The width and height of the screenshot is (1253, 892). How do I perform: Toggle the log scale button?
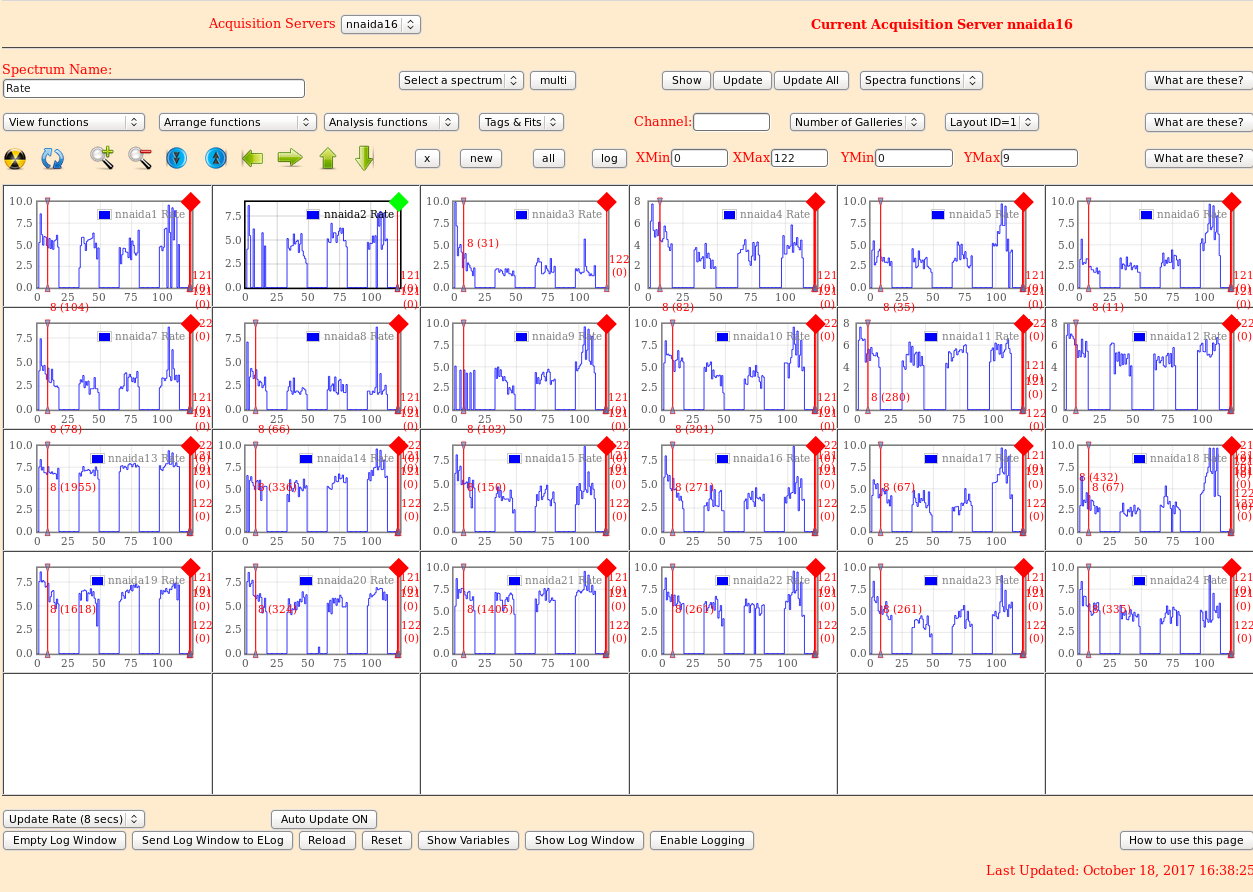tap(609, 158)
